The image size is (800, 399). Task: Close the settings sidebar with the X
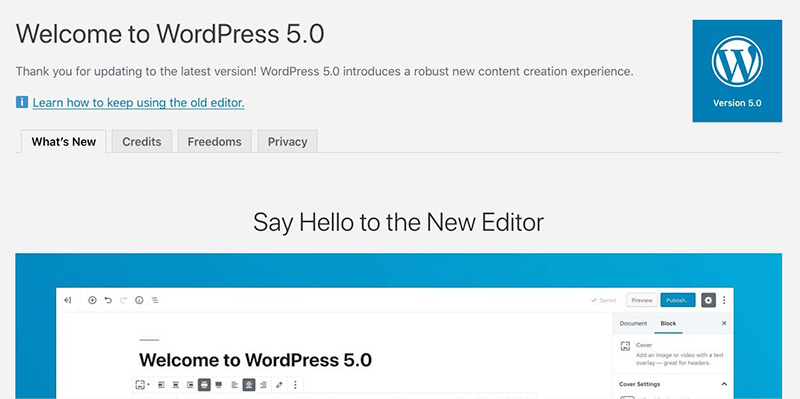pyautogui.click(x=723, y=323)
